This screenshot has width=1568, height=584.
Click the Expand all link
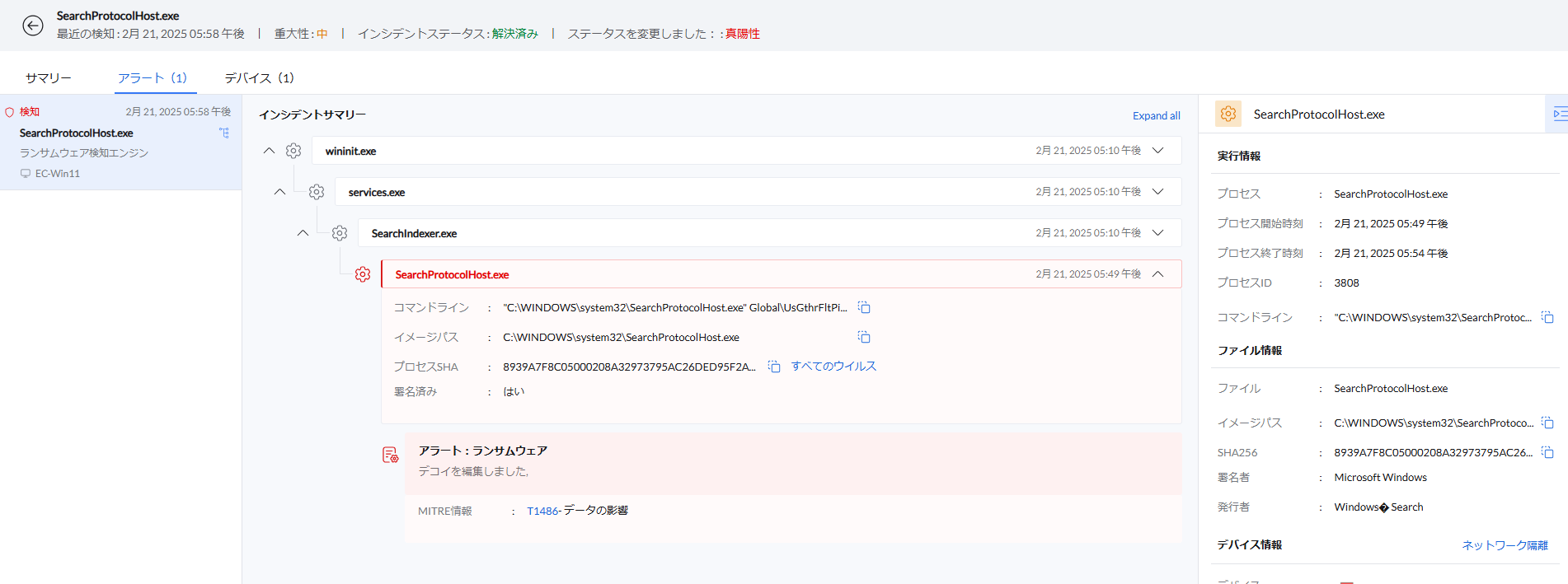1156,116
